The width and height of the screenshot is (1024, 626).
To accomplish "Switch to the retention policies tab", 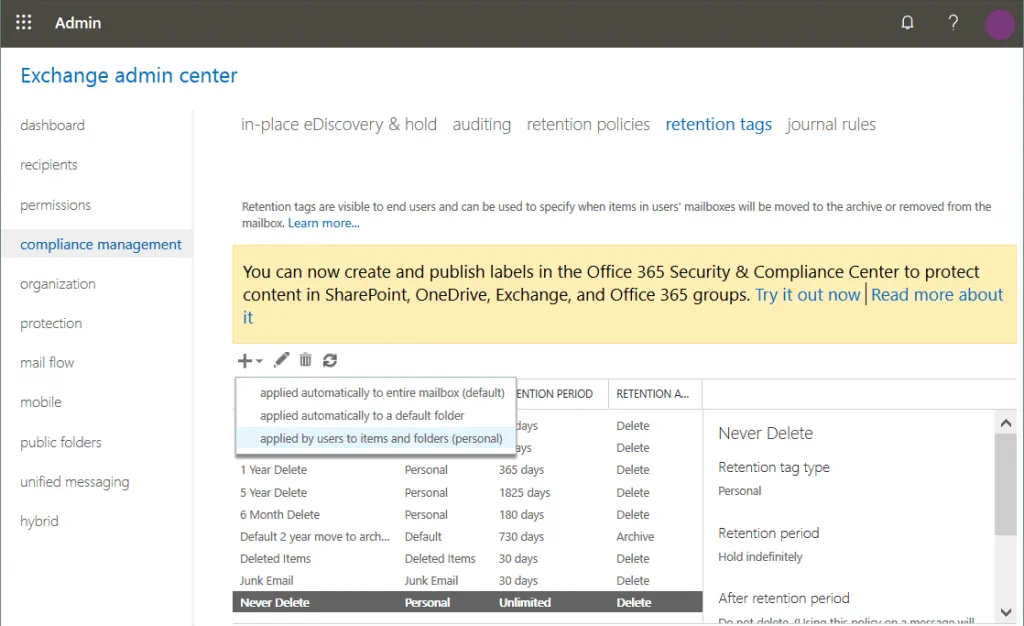I will click(588, 124).
